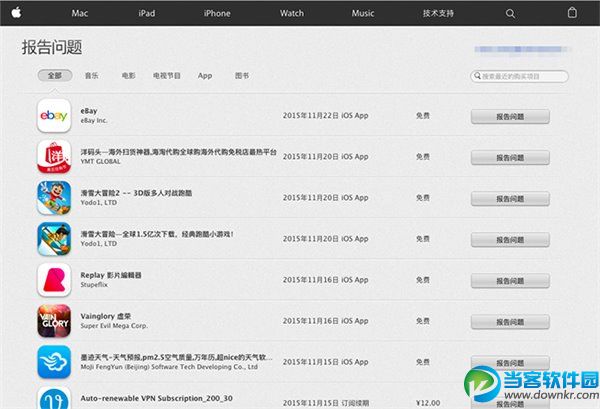Open Music in the navigation bar
Image resolution: width=600 pixels, height=409 pixels.
363,13
